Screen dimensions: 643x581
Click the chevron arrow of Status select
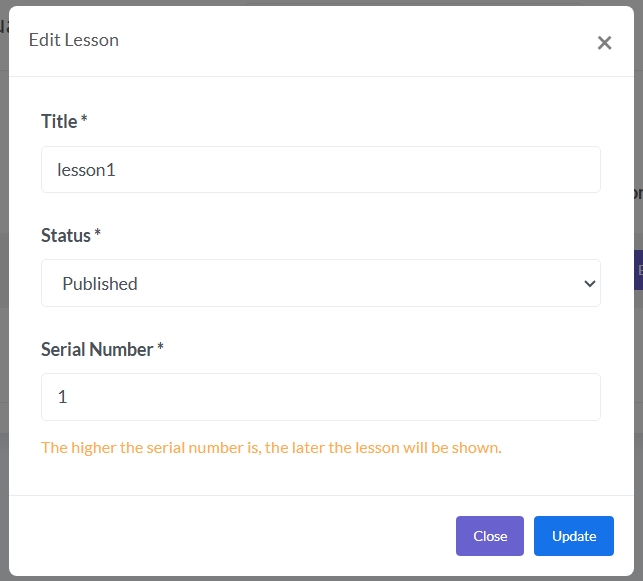click(588, 284)
